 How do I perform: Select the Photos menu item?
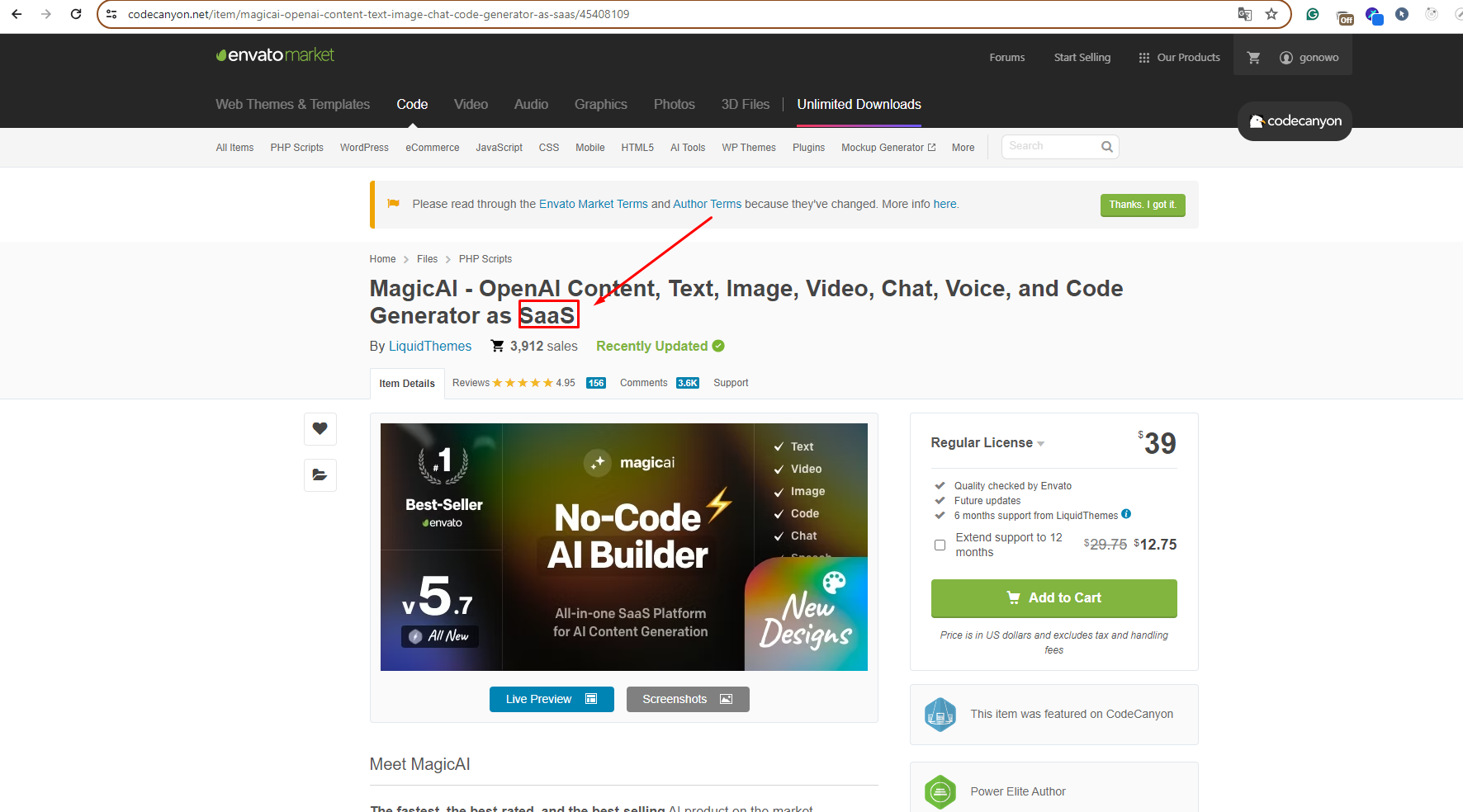tap(675, 104)
